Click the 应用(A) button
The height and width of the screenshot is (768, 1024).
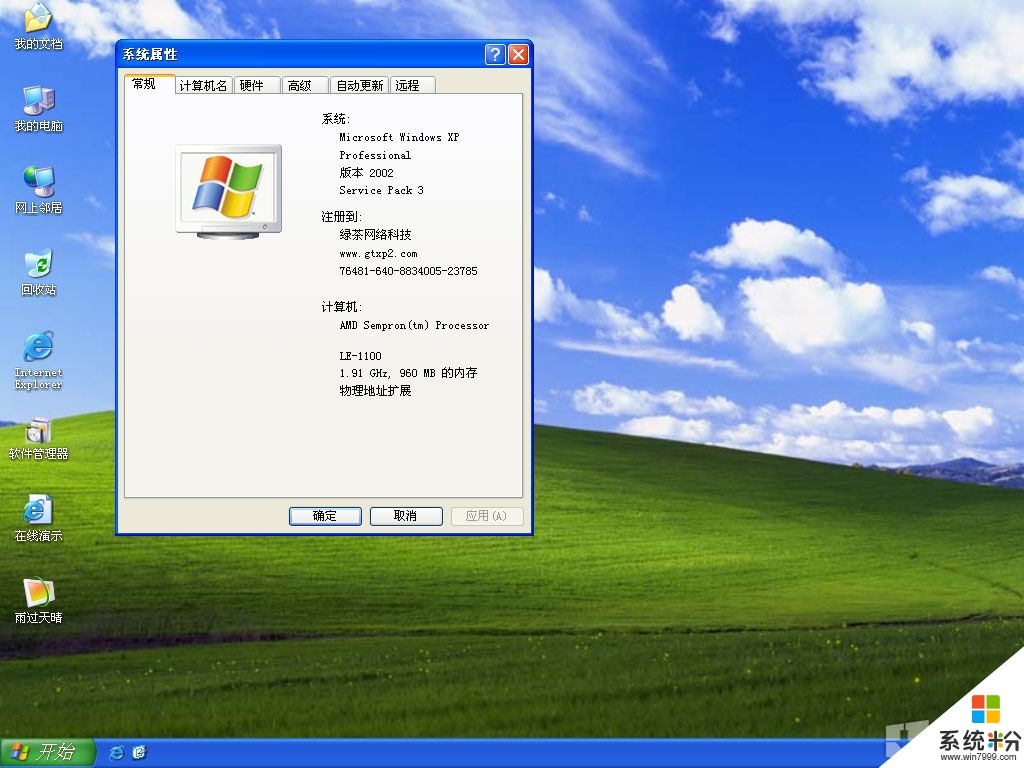tap(487, 516)
